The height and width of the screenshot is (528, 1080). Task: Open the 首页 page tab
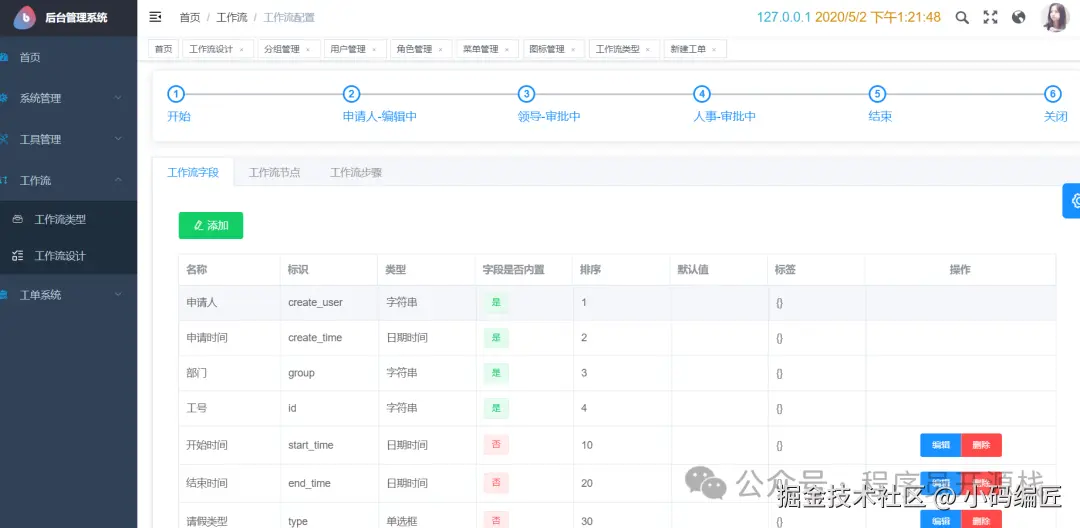163,50
